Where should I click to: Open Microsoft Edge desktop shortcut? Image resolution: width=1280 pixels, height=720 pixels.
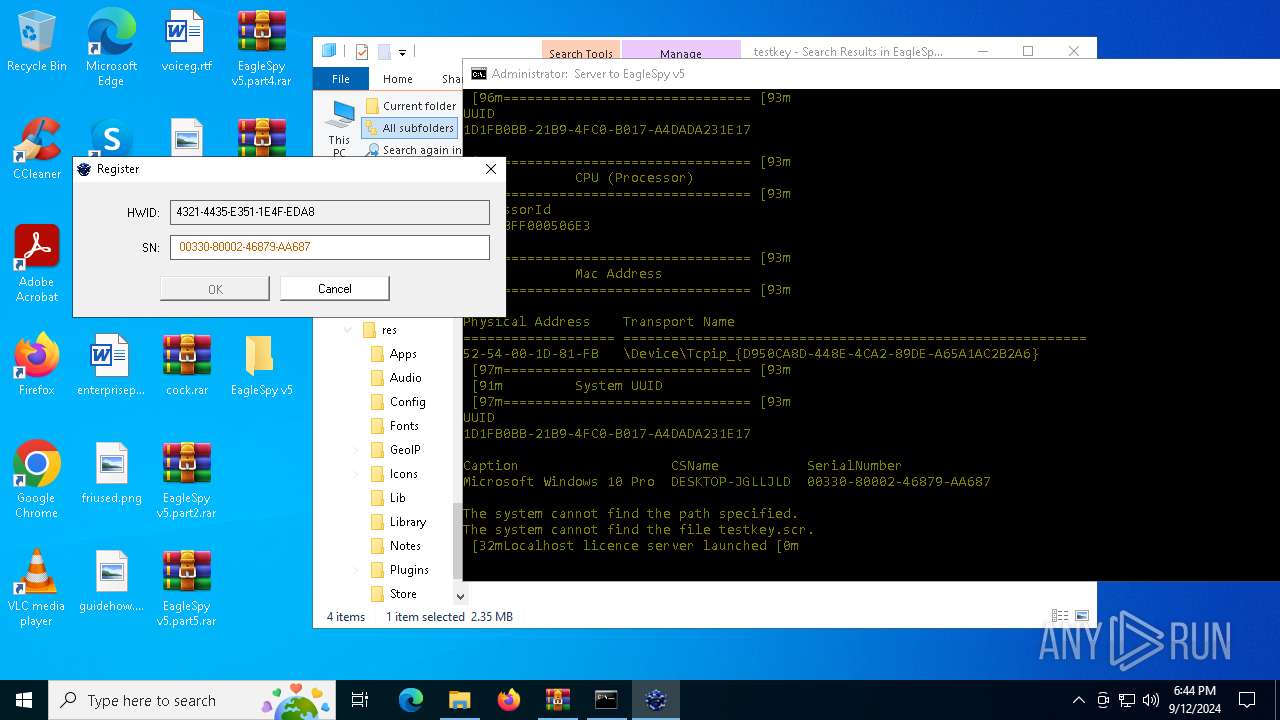pyautogui.click(x=111, y=47)
